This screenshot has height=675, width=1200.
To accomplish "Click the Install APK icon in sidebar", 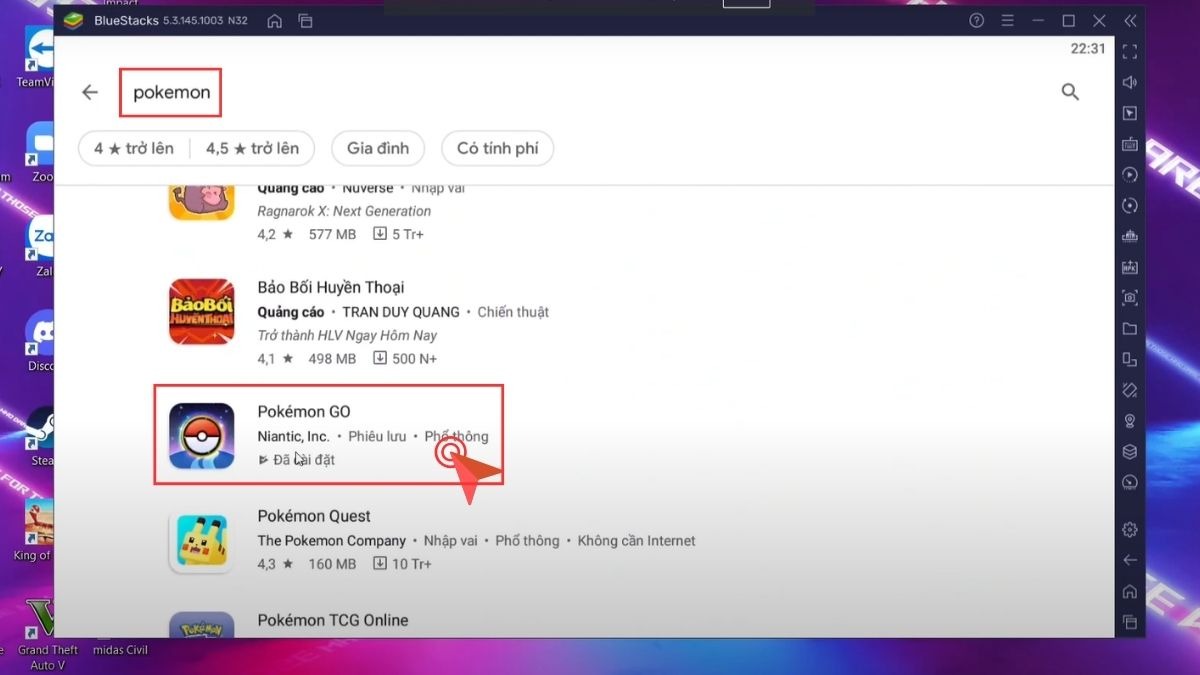I will pyautogui.click(x=1130, y=267).
